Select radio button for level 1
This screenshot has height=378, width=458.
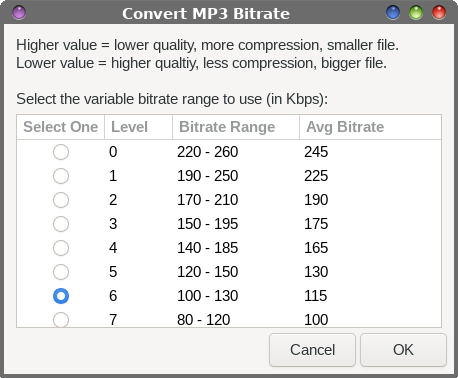coord(61,176)
